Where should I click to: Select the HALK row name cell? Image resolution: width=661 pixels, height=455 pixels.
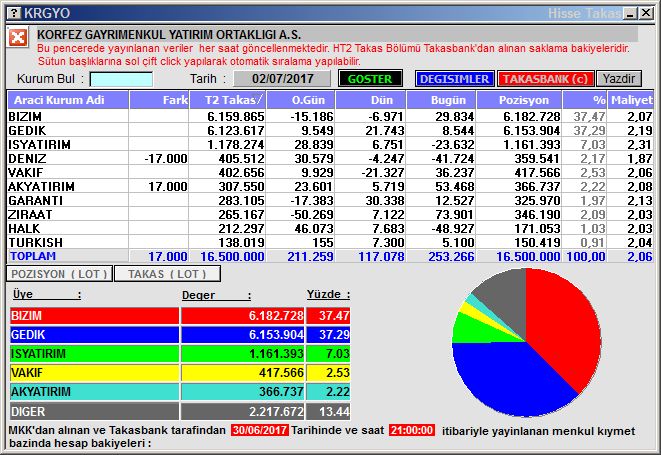(68, 228)
